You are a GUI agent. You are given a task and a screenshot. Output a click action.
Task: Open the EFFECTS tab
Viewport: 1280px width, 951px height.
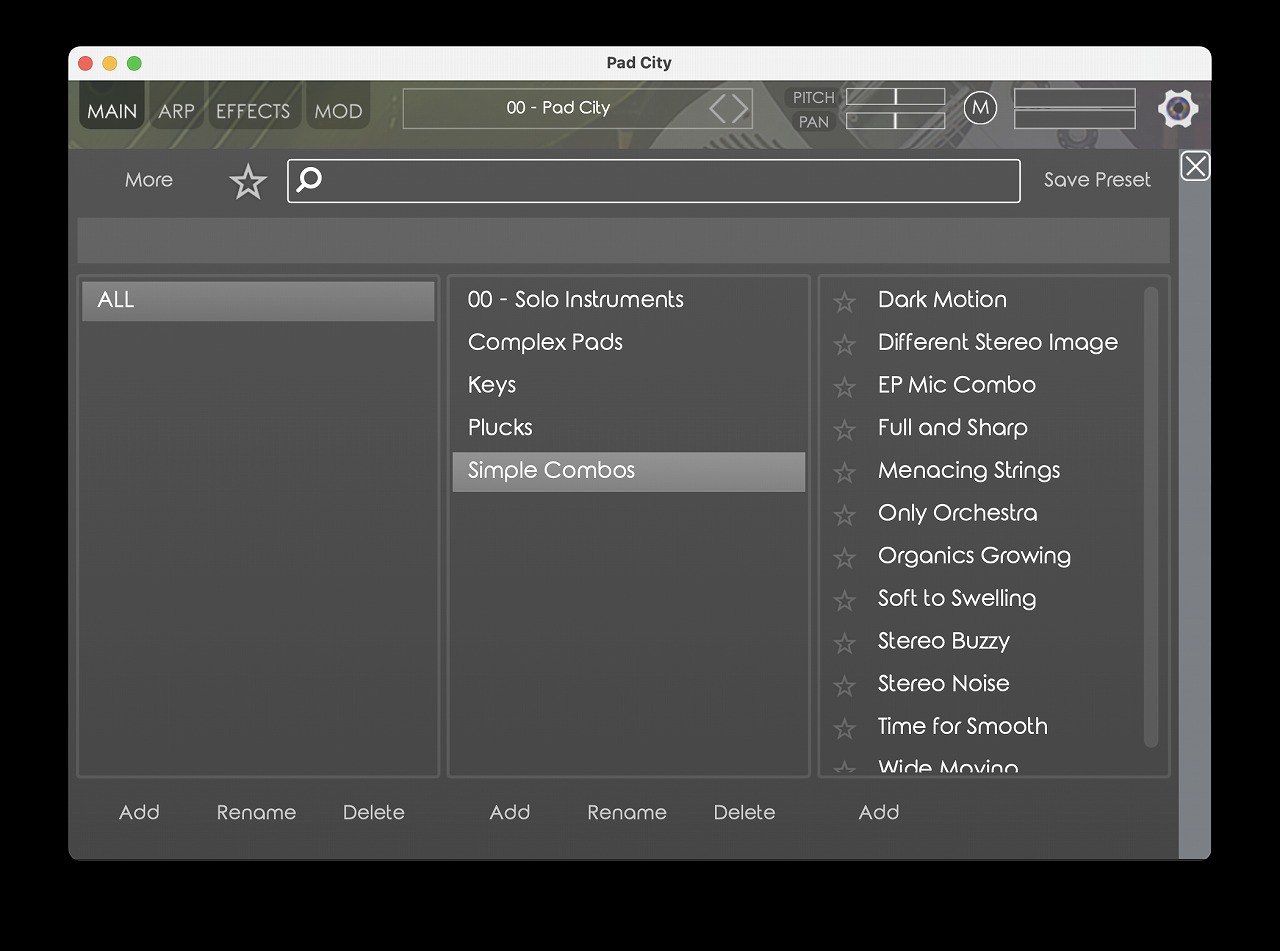click(253, 111)
